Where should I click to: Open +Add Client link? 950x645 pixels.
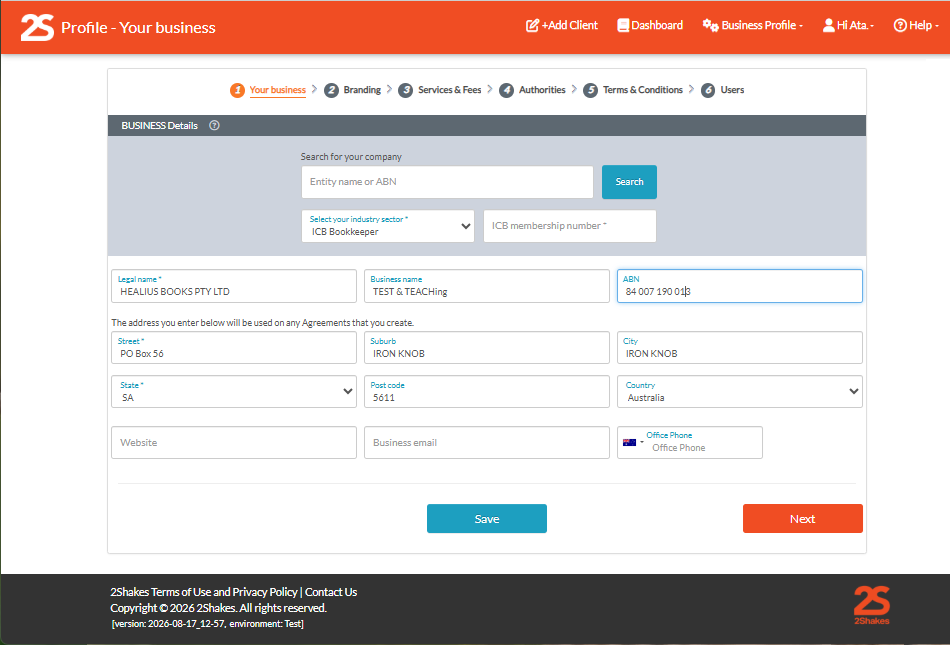[562, 25]
